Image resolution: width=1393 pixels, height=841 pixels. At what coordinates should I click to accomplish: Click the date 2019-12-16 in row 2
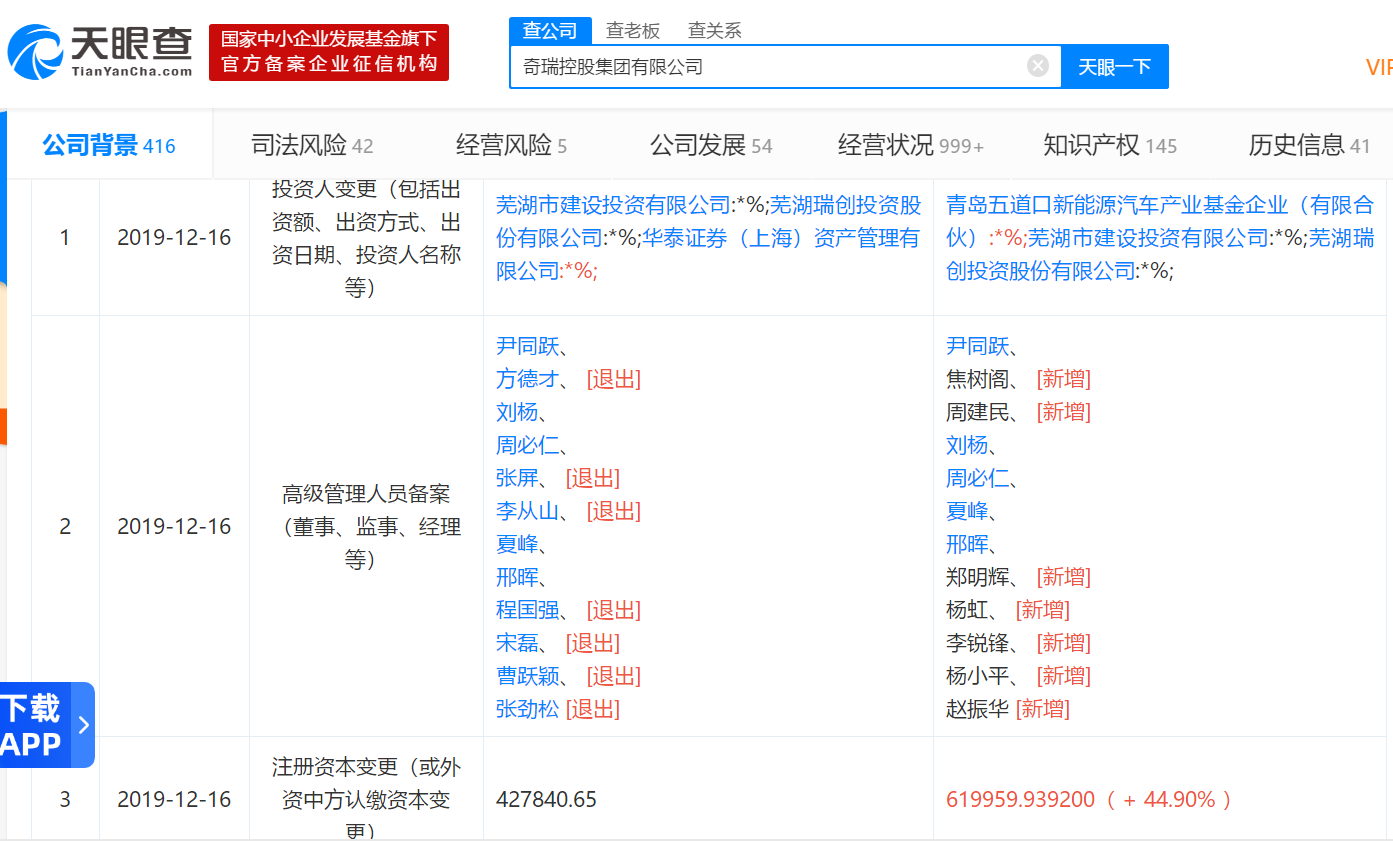pos(174,527)
